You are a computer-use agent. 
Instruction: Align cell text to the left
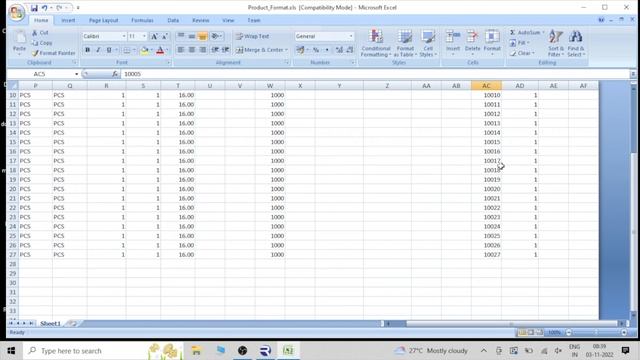click(181, 50)
